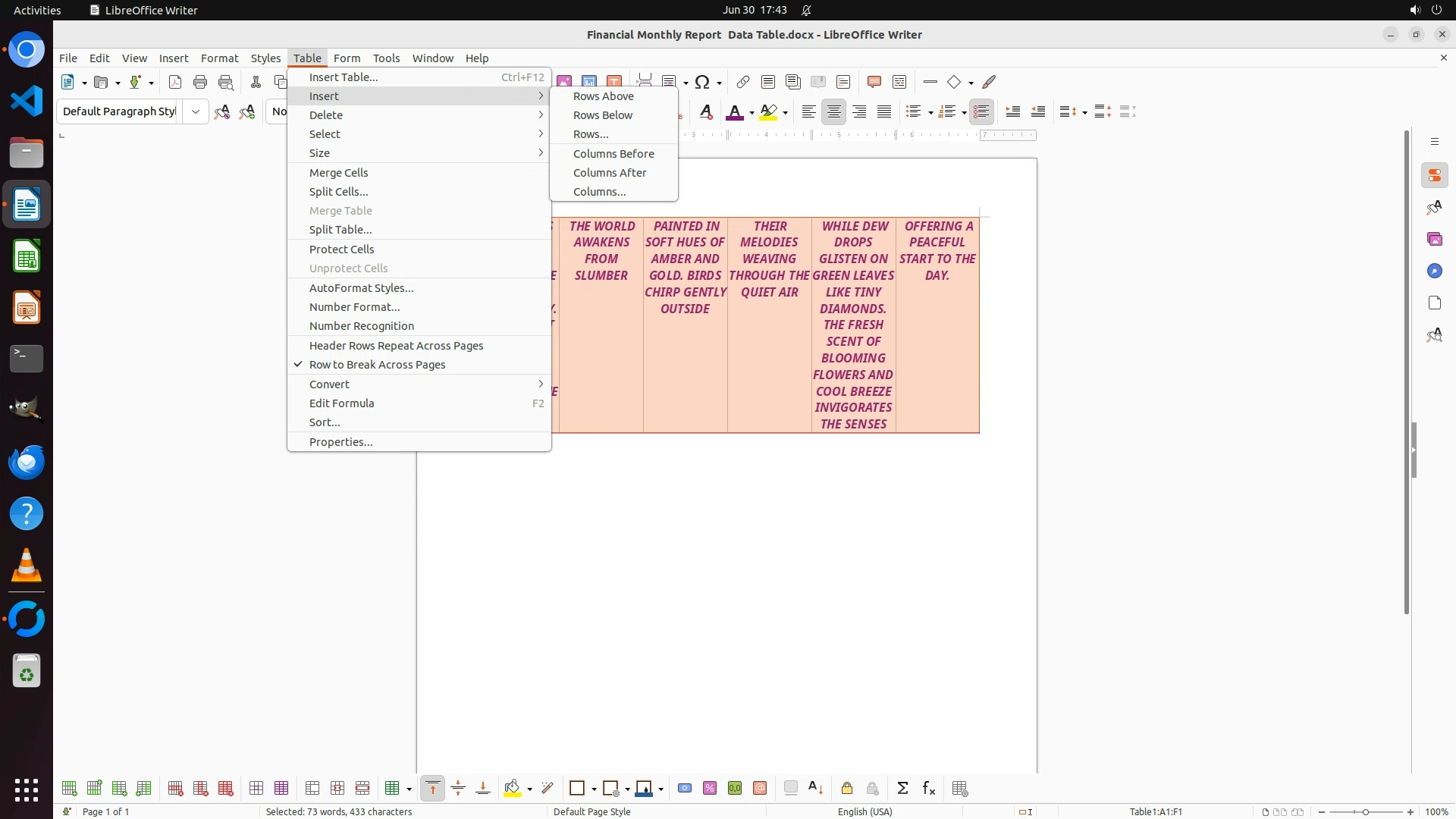The width and height of the screenshot is (1456, 819).
Task: Choose Columns After from Insert submenu
Action: 609,173
